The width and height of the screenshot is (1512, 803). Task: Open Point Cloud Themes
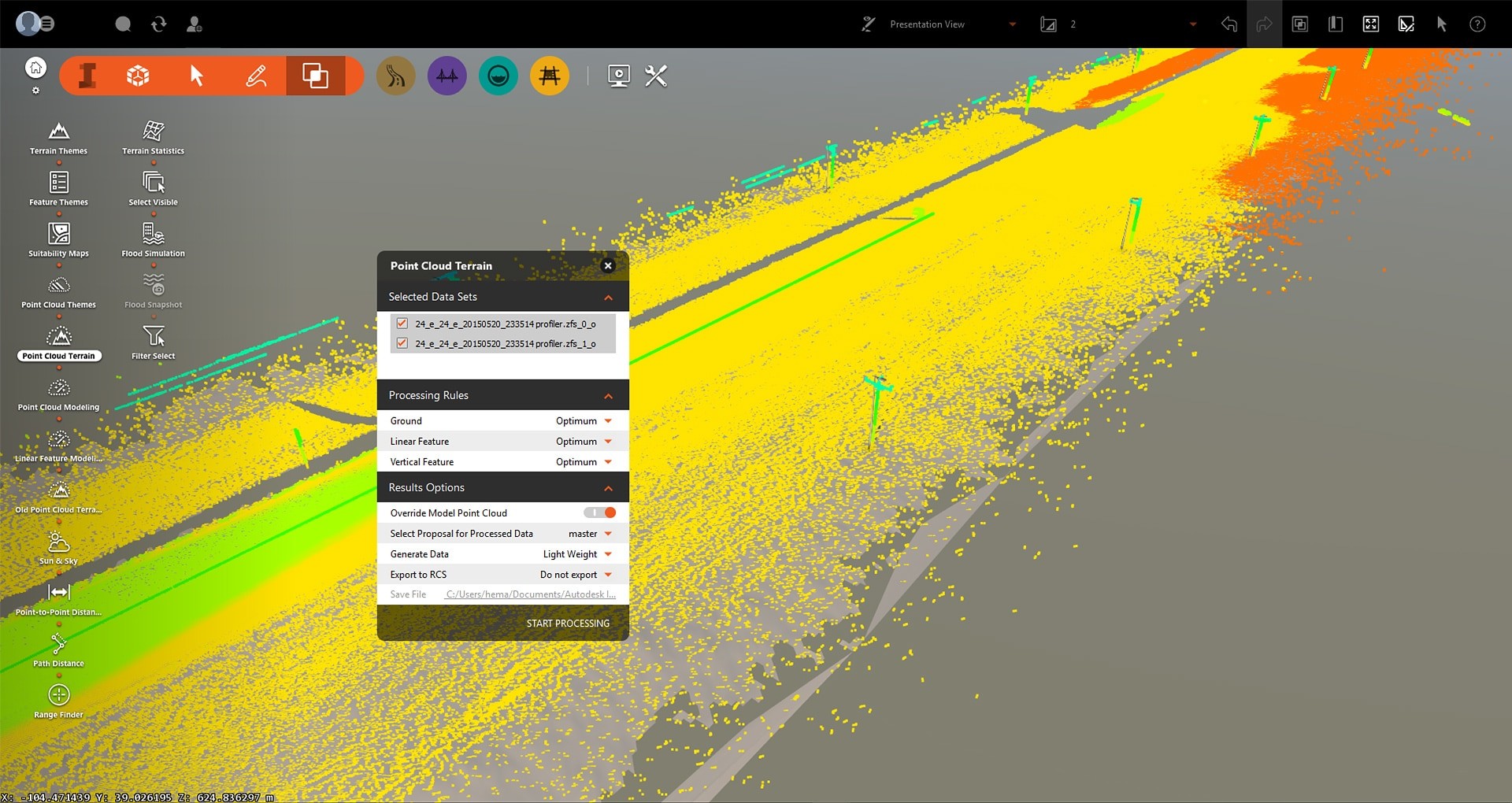click(58, 291)
